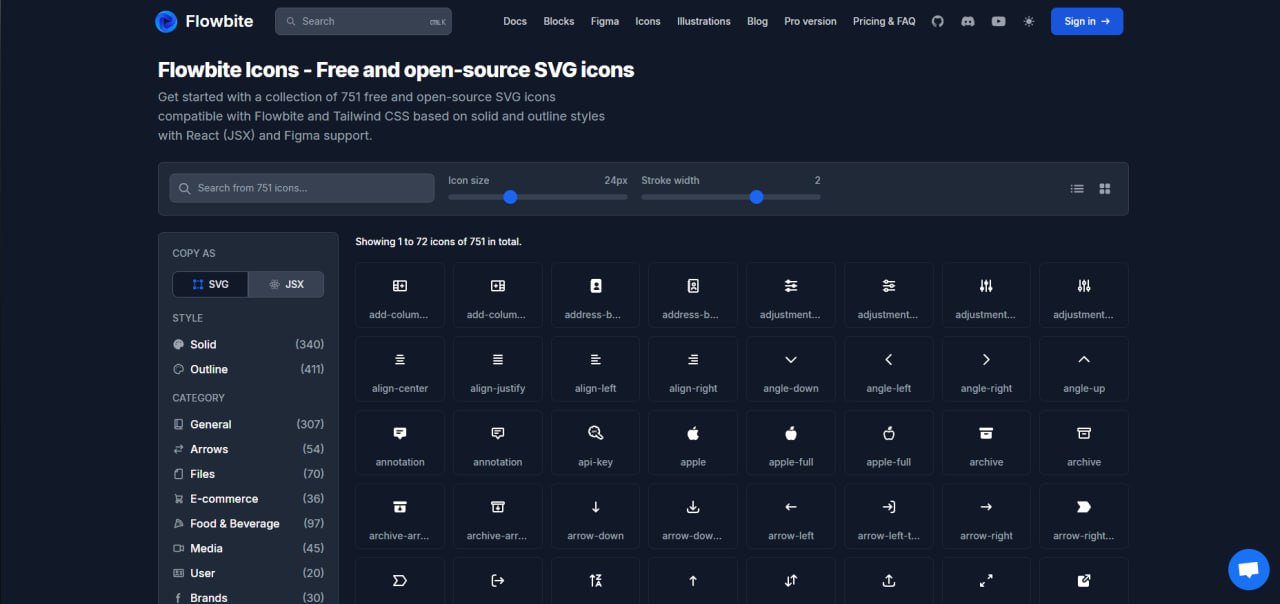This screenshot has height=604, width=1280.
Task: Open the chat widget bubble
Action: point(1248,569)
